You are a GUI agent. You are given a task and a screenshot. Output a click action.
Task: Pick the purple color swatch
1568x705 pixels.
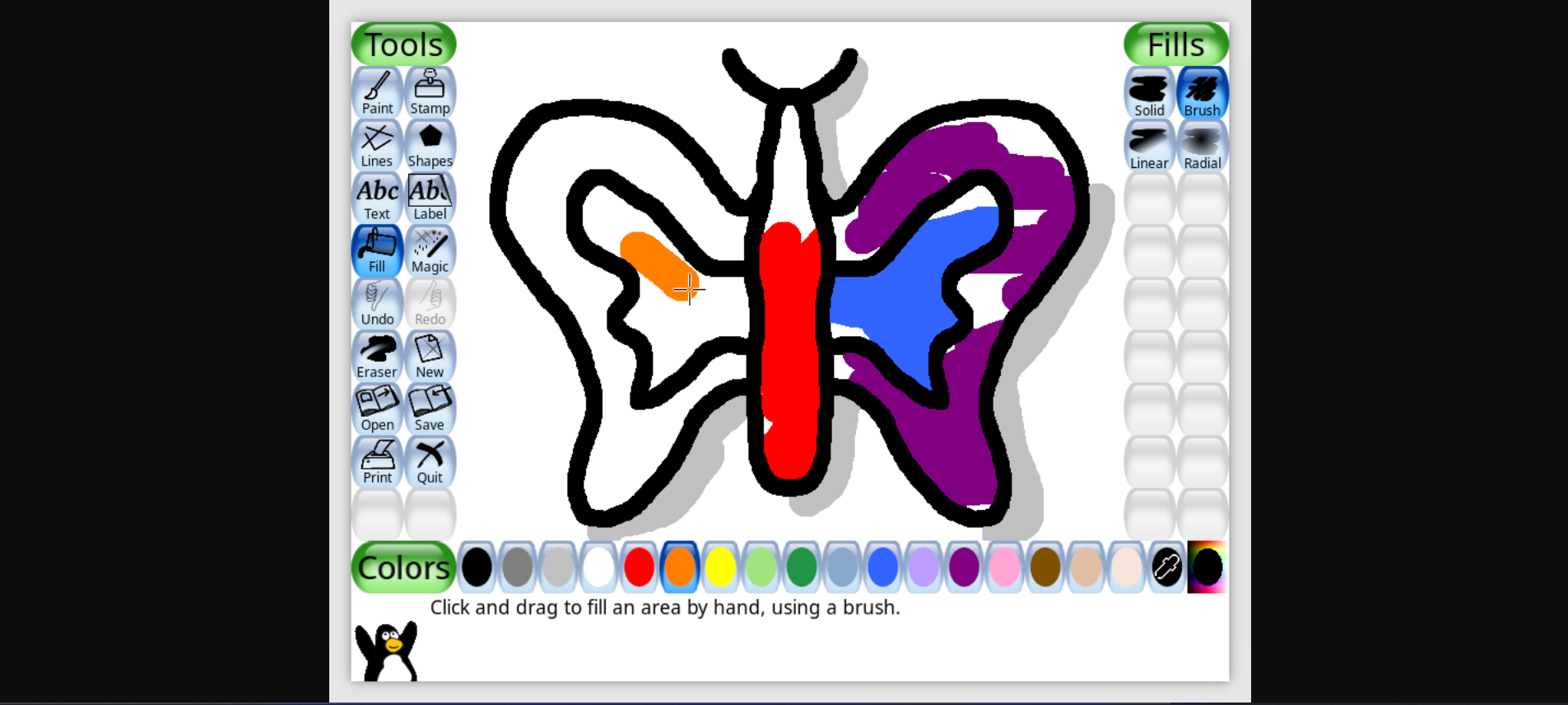point(964,567)
